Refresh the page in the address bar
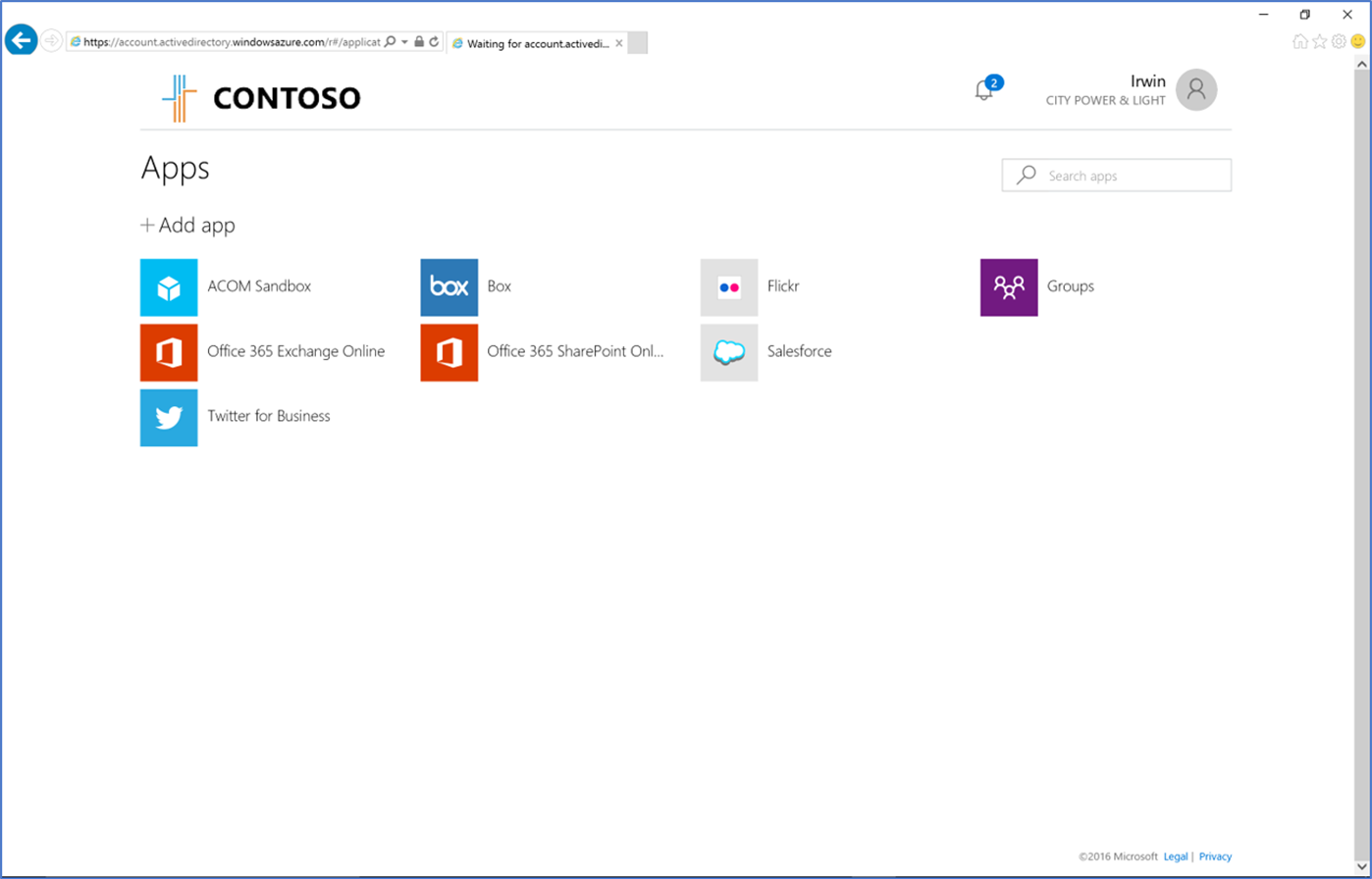The height and width of the screenshot is (879, 1372). tap(433, 42)
